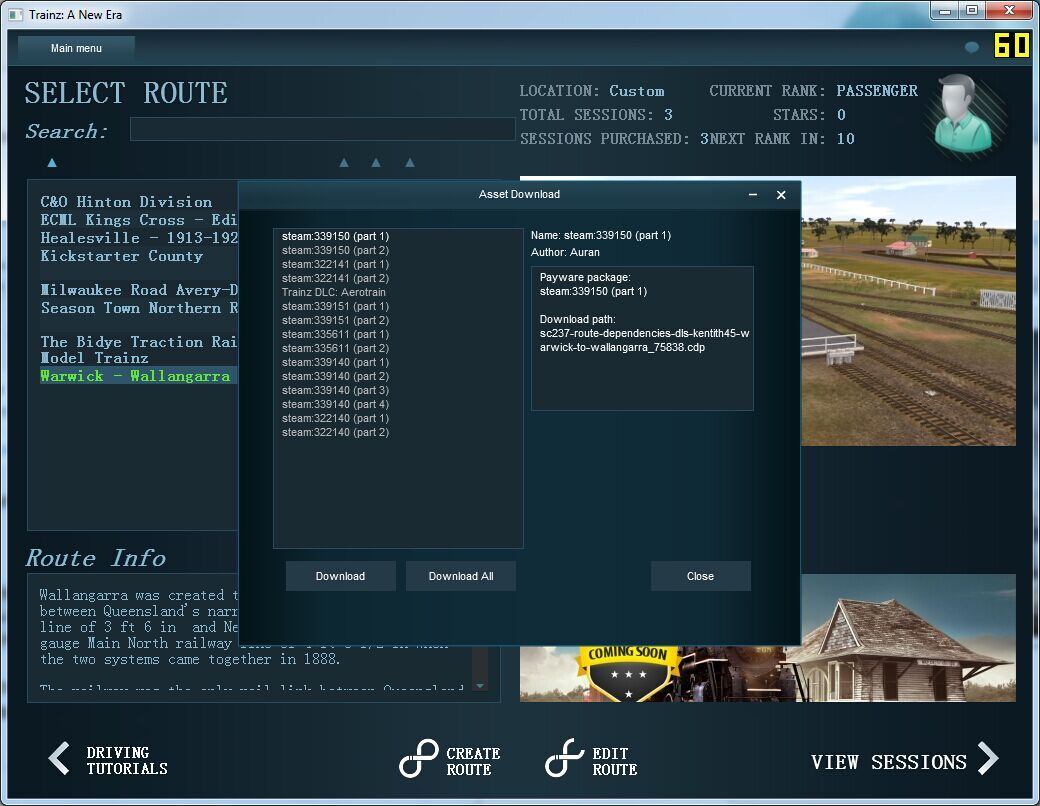The height and width of the screenshot is (806, 1040).
Task: Click the Edit Route icon
Action: point(564,758)
